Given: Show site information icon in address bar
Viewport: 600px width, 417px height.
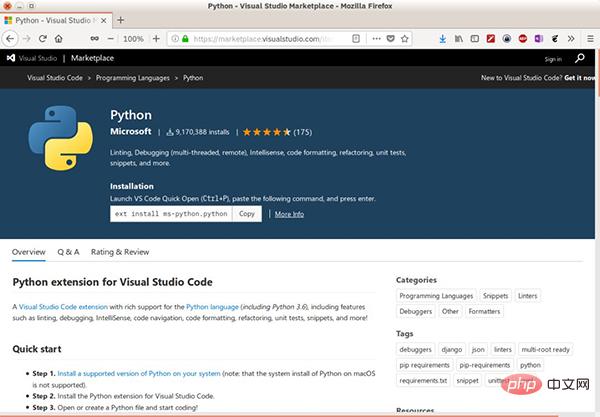Looking at the screenshot, I should (x=175, y=39).
